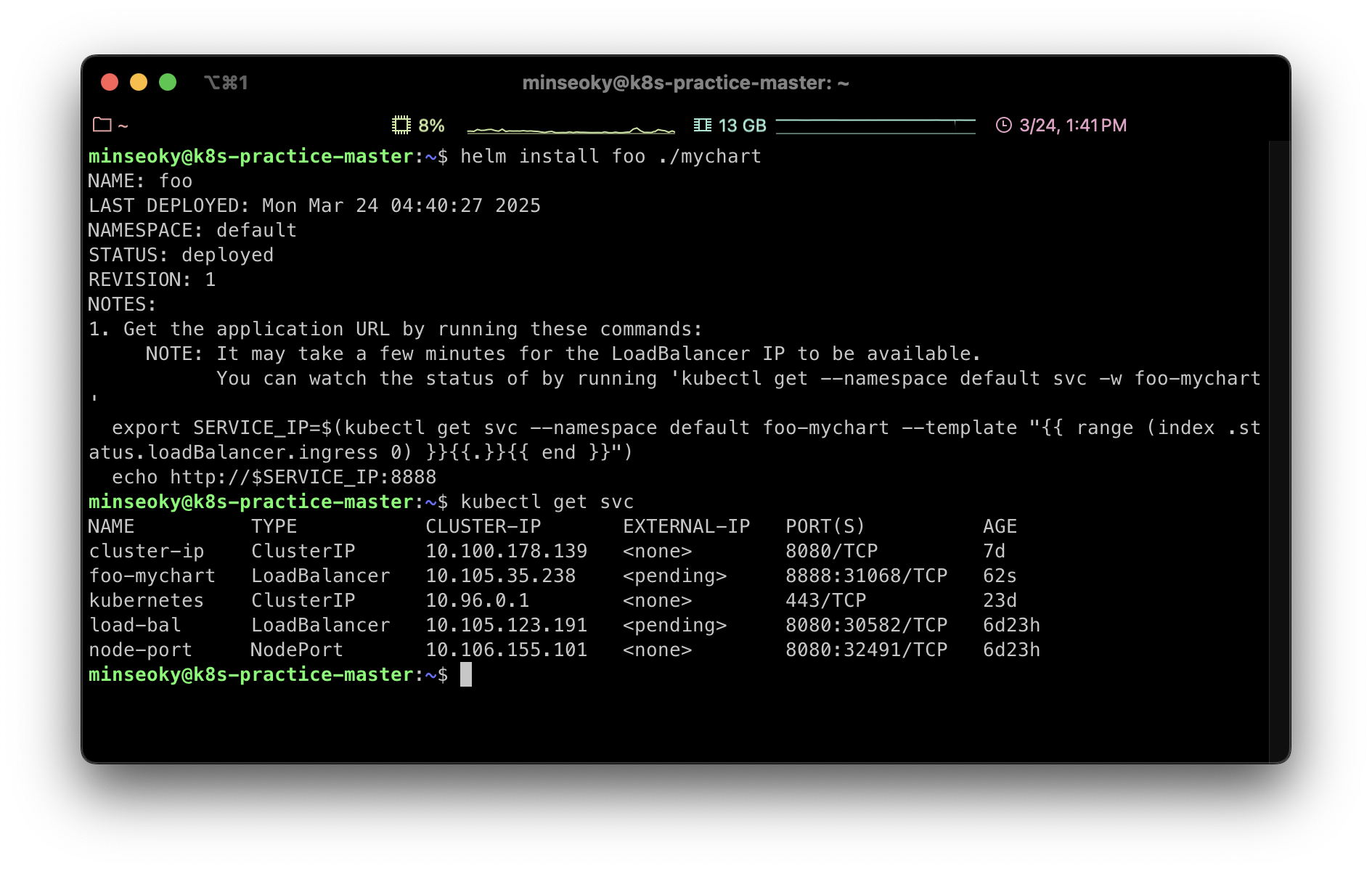Screen dimensions: 1372x871
Task: Click the ⌥⌘1 window shortcut indicator
Action: 226,83
